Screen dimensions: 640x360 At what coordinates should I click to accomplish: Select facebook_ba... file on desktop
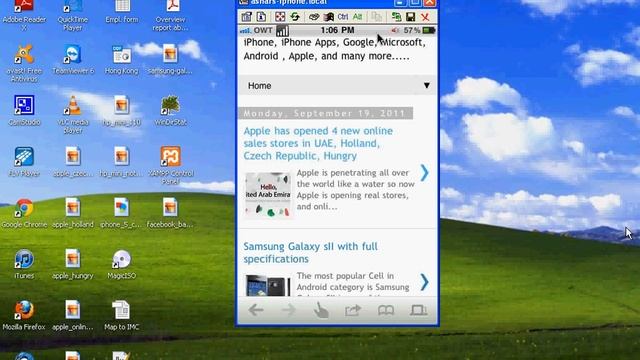171,213
